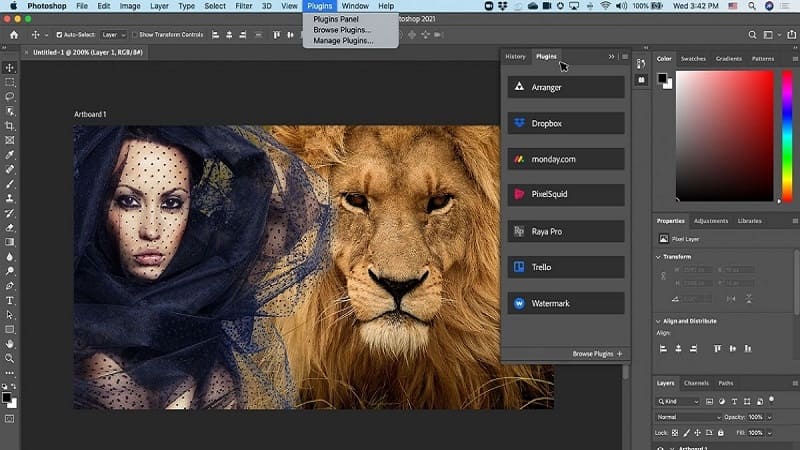800x450 pixels.
Task: Click the share icon at top right
Action: coord(791,35)
